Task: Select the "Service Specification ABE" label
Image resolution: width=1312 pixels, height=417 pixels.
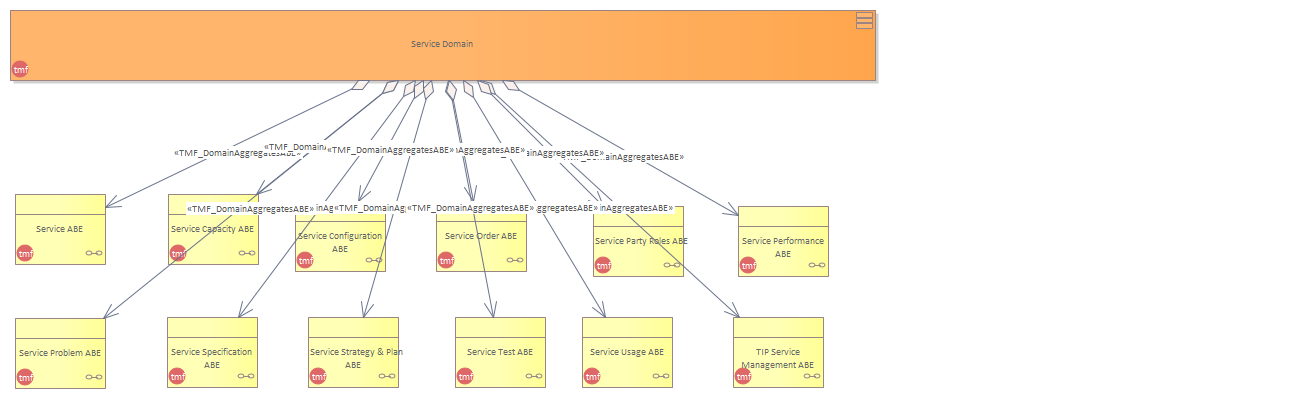Action: pyautogui.click(x=212, y=358)
